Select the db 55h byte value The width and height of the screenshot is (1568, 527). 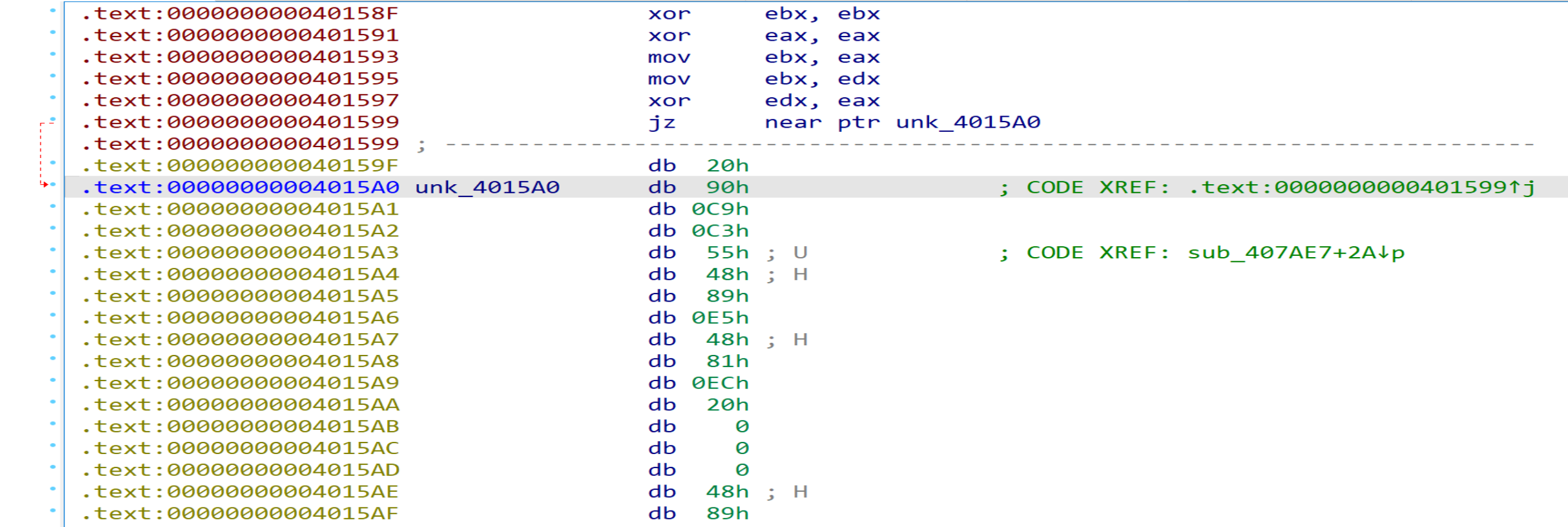tap(727, 253)
